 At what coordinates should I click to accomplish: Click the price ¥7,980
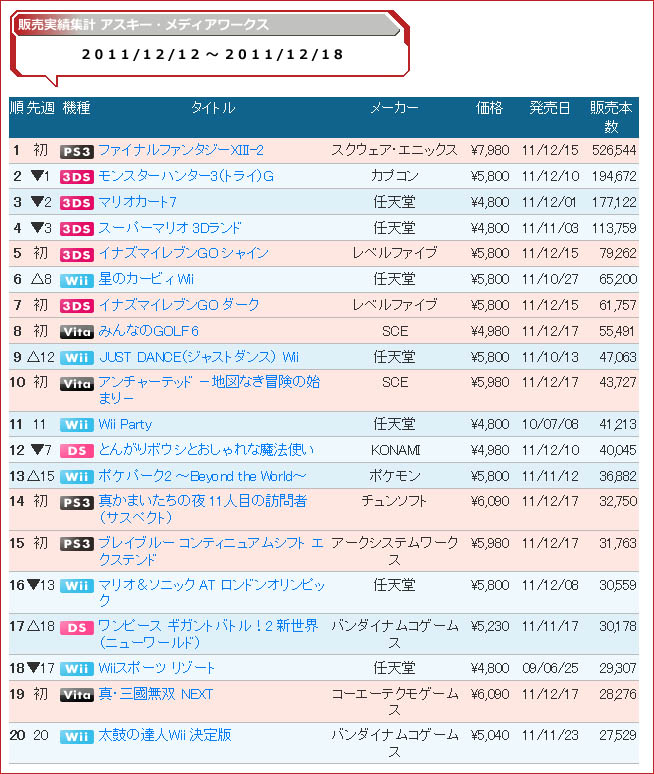(489, 150)
